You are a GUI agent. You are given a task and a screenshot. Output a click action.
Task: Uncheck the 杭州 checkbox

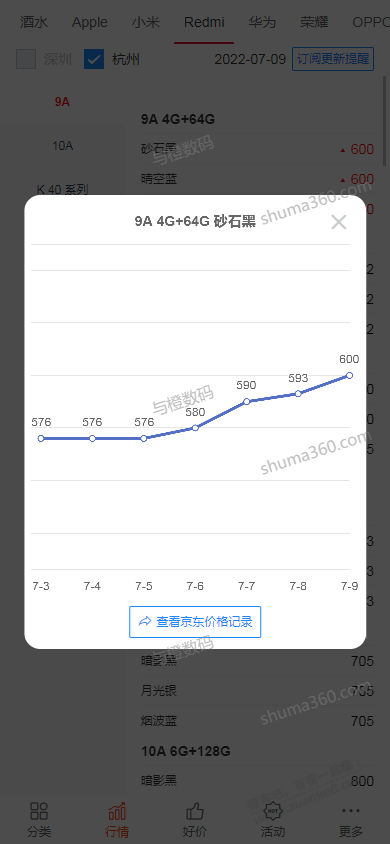94,59
